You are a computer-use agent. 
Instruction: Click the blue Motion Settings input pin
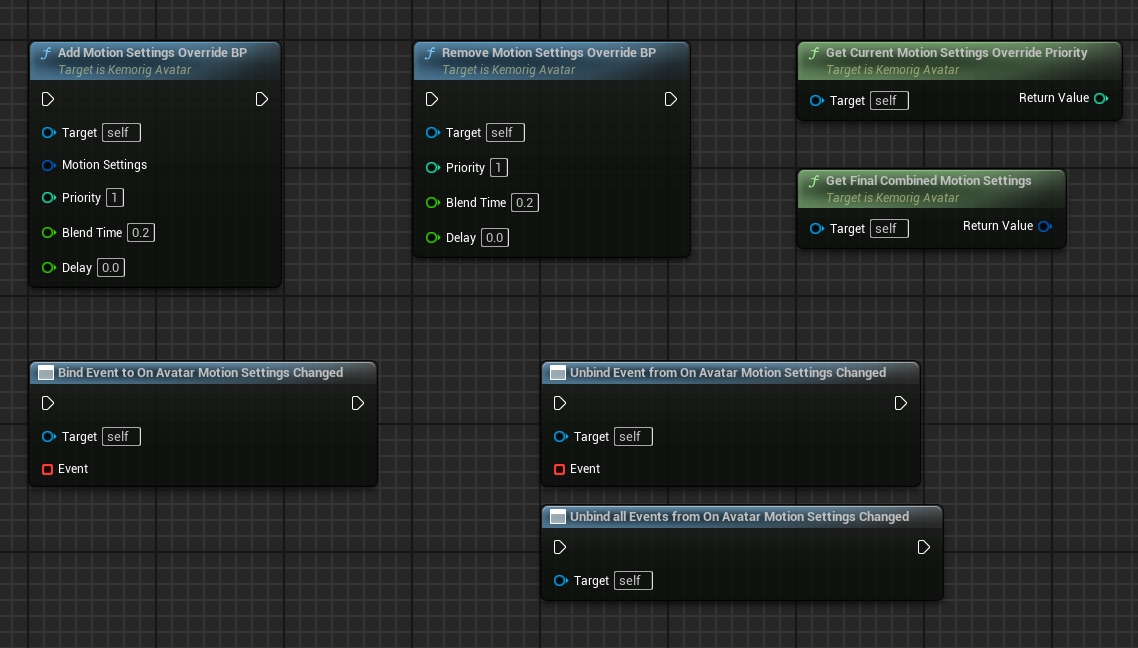[x=48, y=165]
